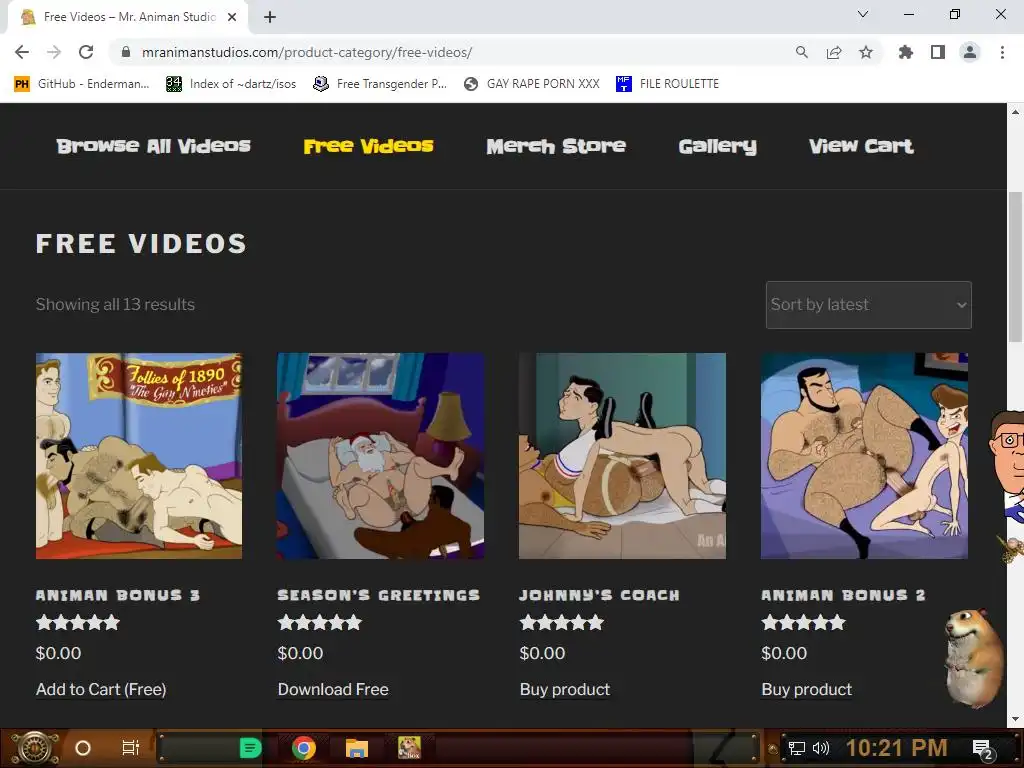Open the Extensions puzzle-piece menu
1024x768 pixels.
point(905,52)
